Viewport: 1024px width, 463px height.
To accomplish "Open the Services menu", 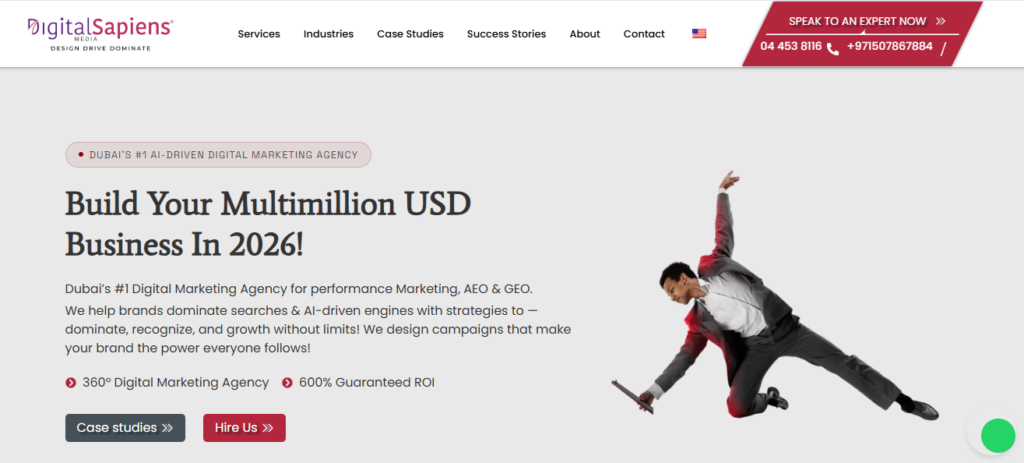I will tap(259, 34).
